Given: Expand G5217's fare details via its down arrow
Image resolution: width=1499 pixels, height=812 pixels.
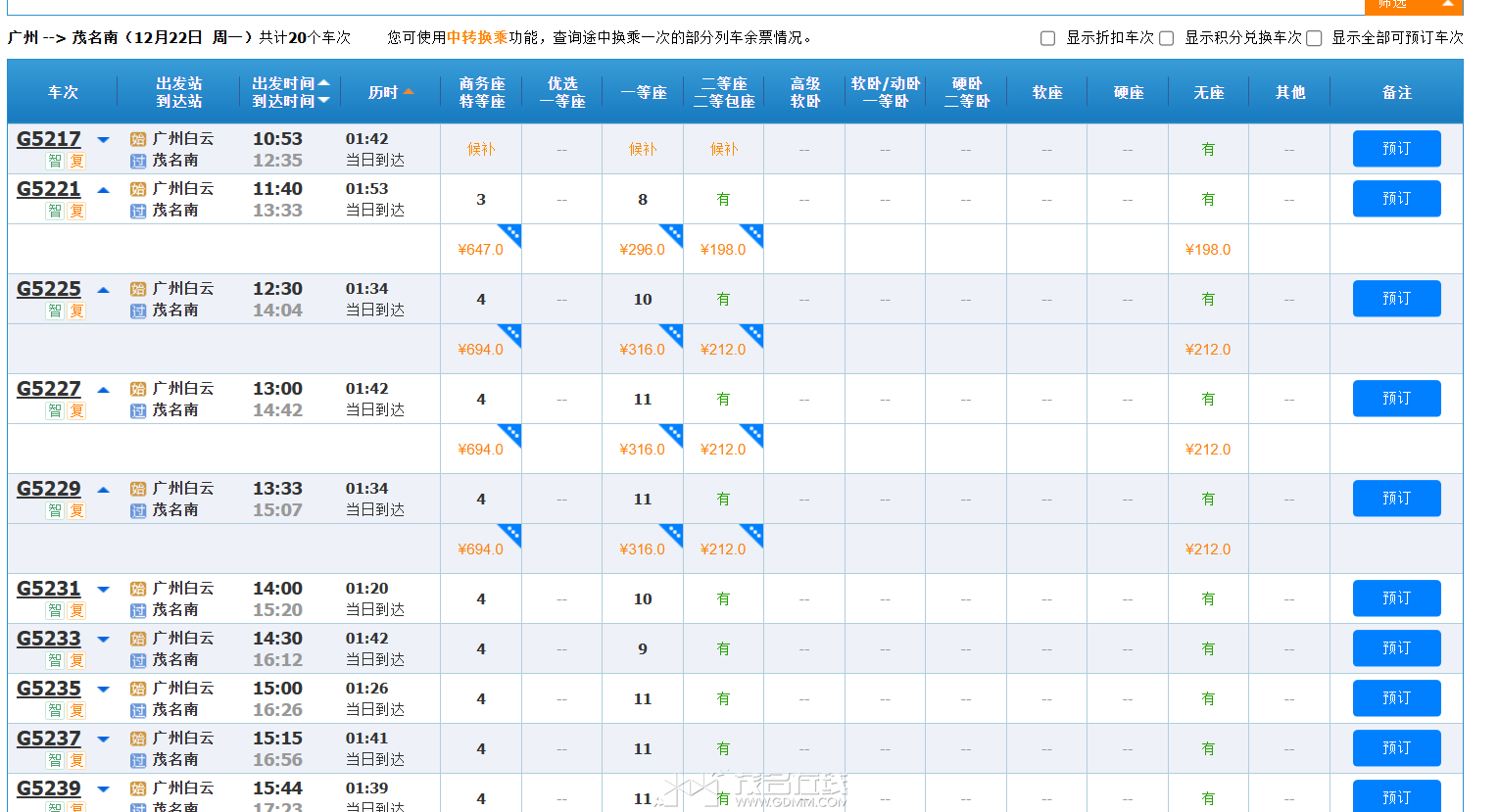Looking at the screenshot, I should (103, 139).
